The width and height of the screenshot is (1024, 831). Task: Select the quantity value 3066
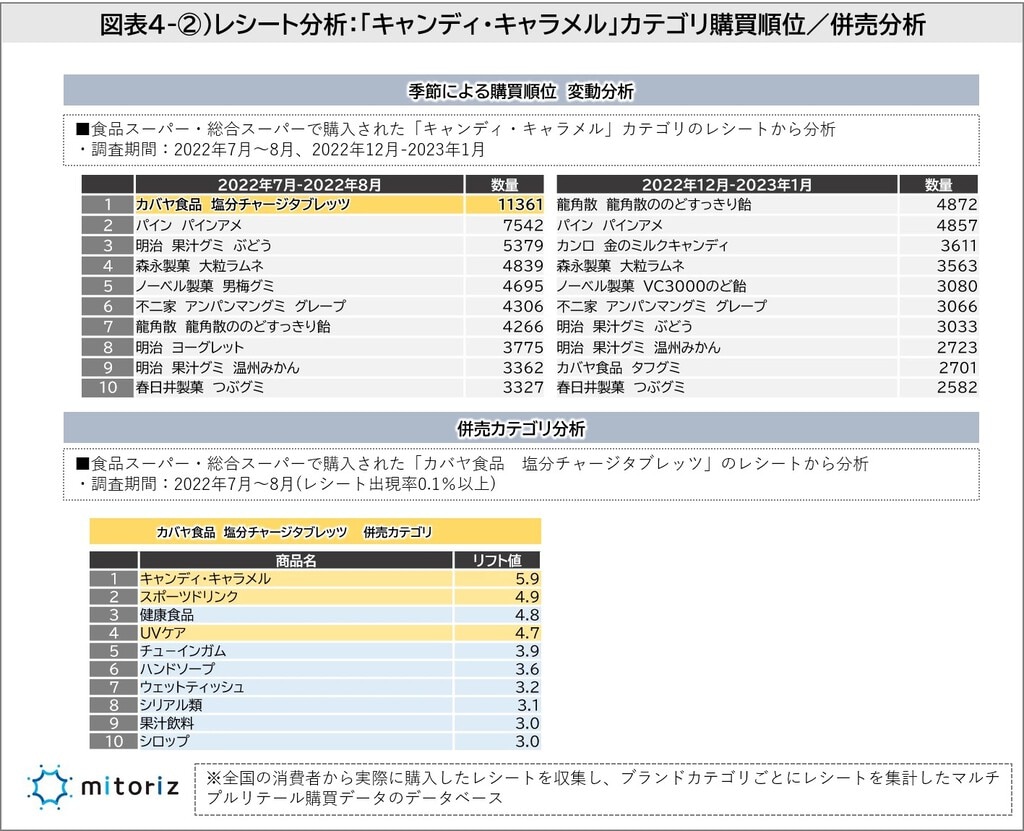click(x=957, y=306)
